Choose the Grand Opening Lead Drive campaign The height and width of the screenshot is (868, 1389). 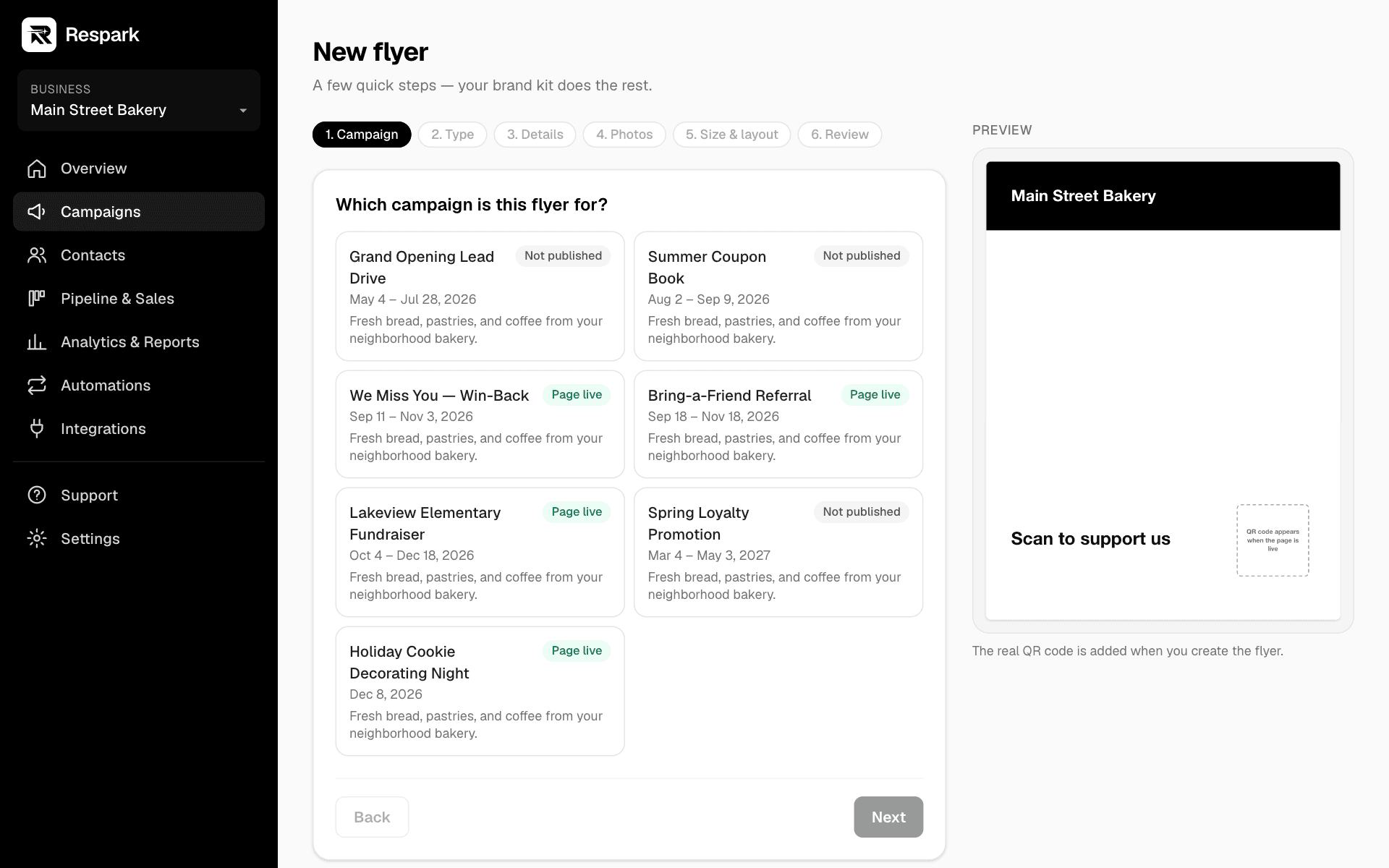[480, 297]
